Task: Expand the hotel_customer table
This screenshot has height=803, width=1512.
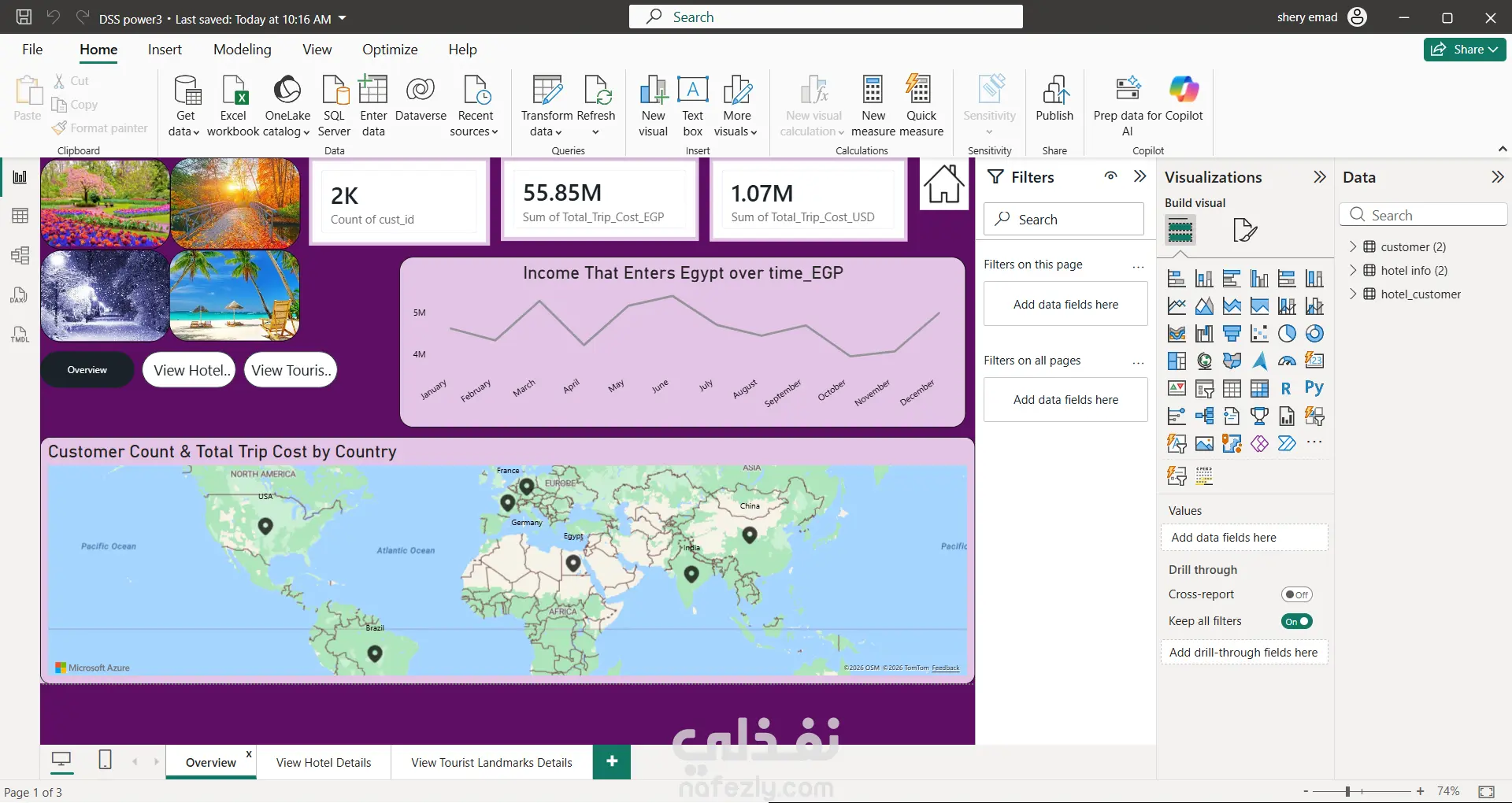Action: 1353,294
